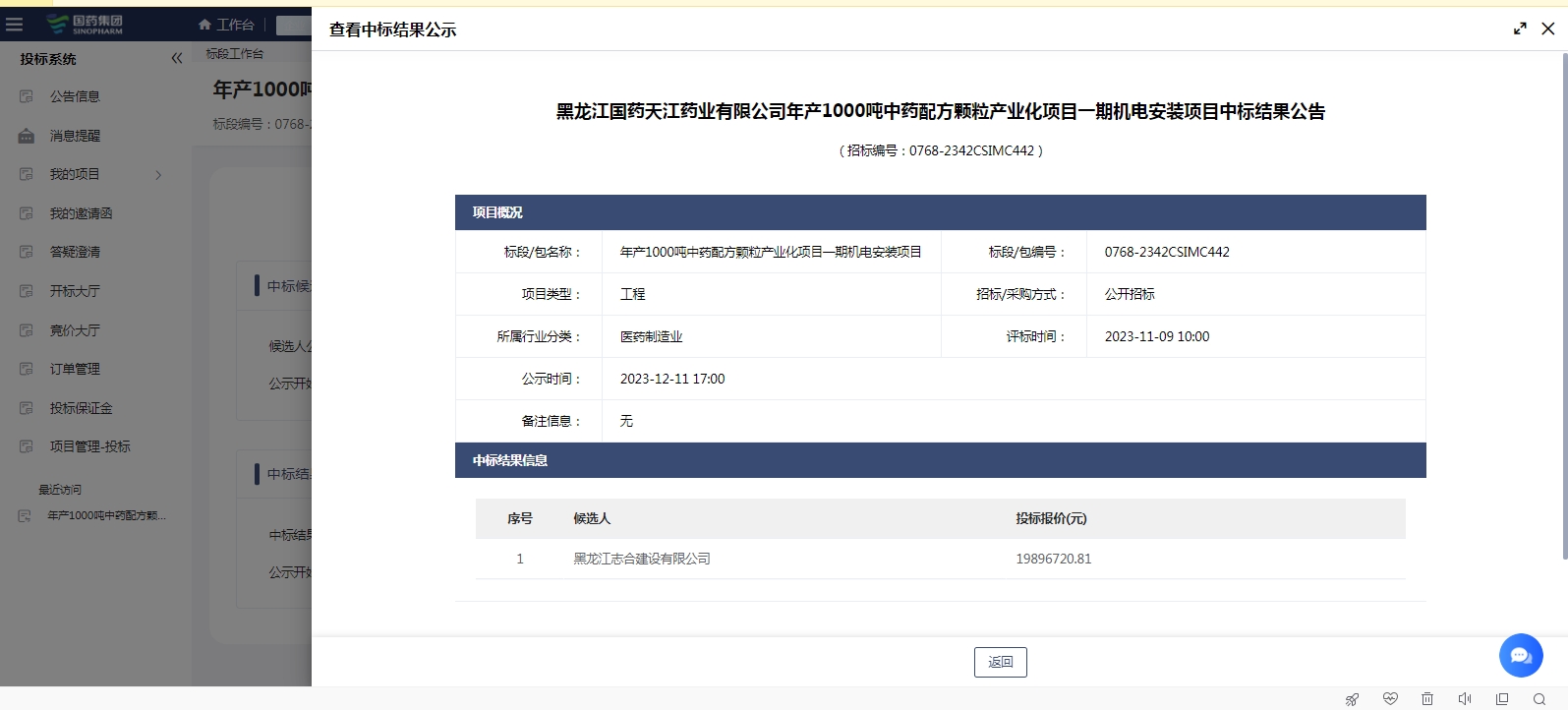
Task: Click bid price 19896720.81
Action: point(1054,559)
